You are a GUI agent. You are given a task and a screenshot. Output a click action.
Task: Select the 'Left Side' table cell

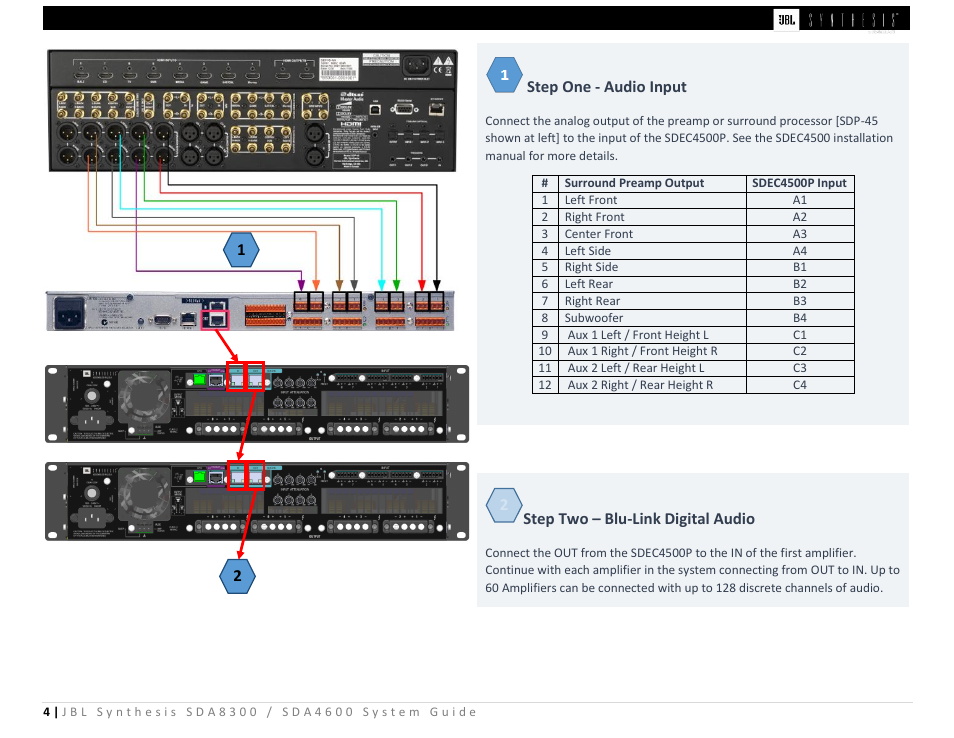click(652, 251)
